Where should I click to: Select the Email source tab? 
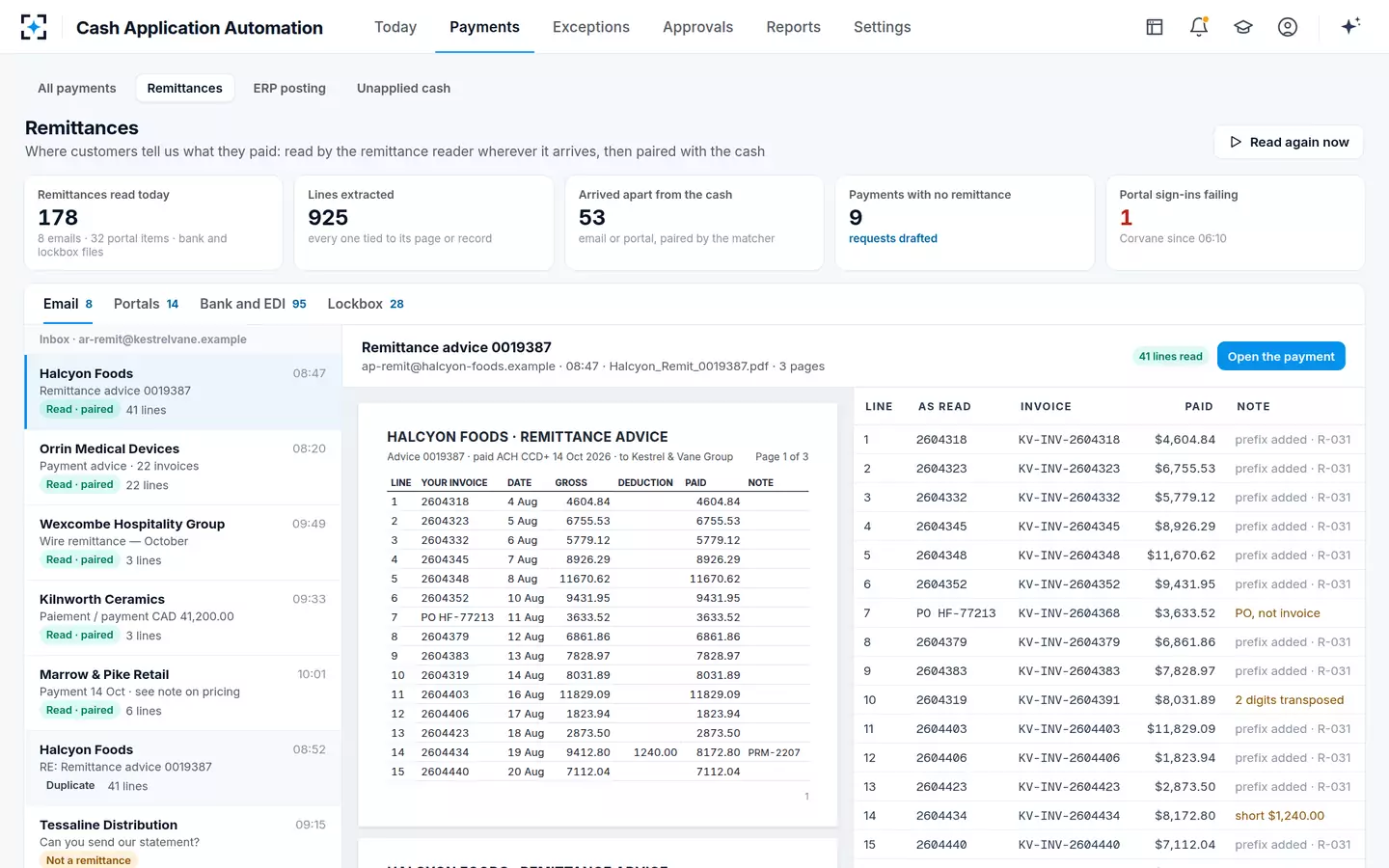(68, 304)
